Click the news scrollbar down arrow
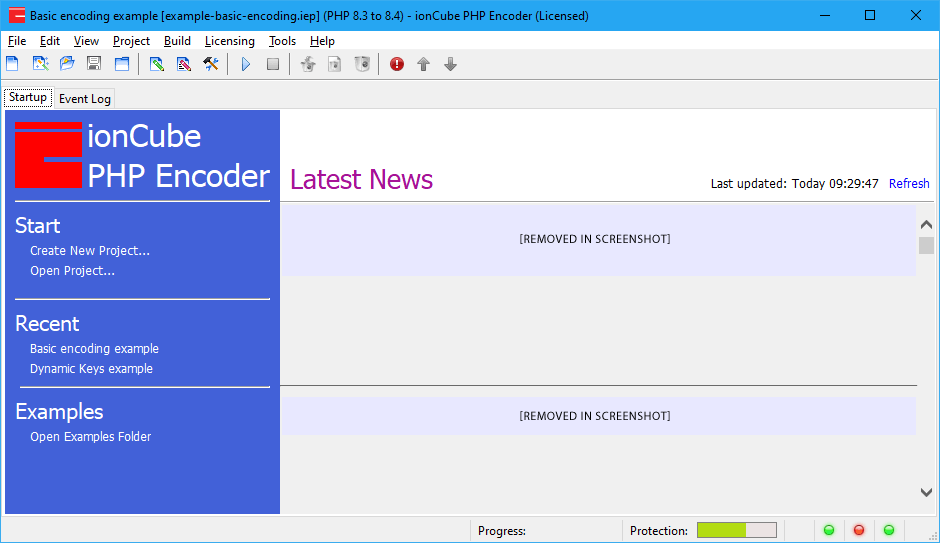Viewport: 940px width, 543px height. tap(926, 492)
